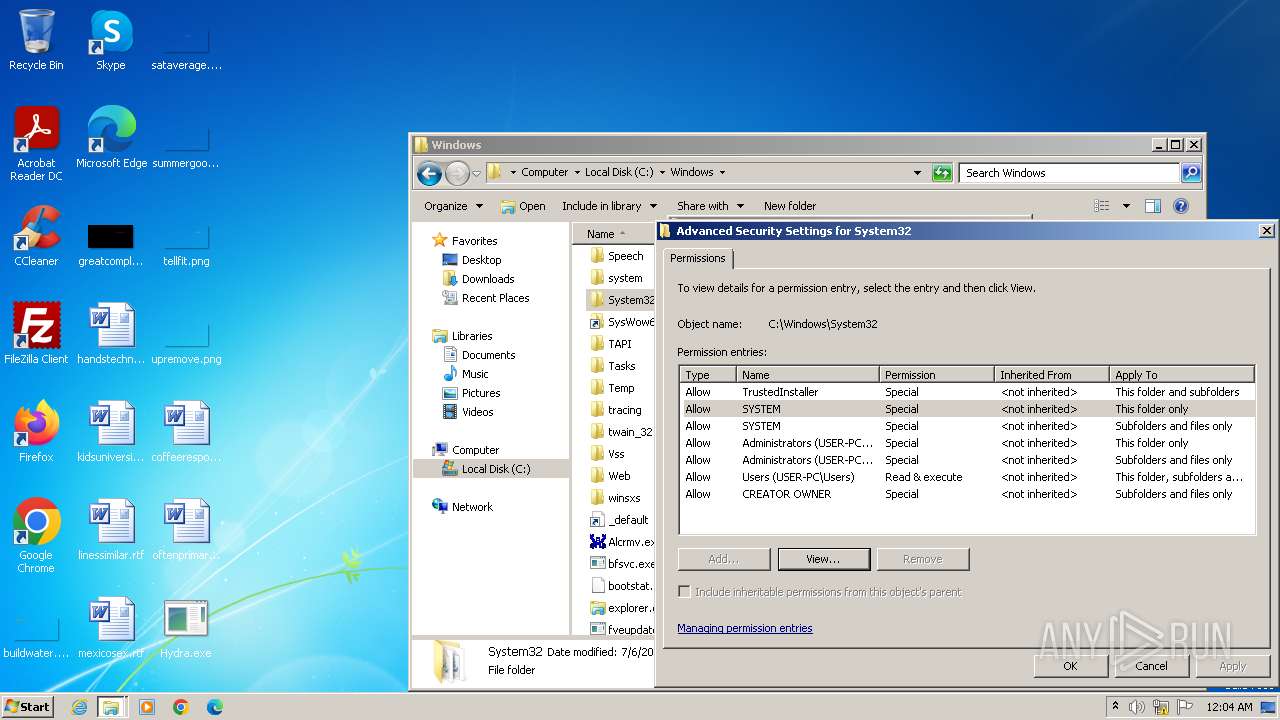Select Network in navigation pane
This screenshot has width=1280, height=720.
[x=472, y=507]
